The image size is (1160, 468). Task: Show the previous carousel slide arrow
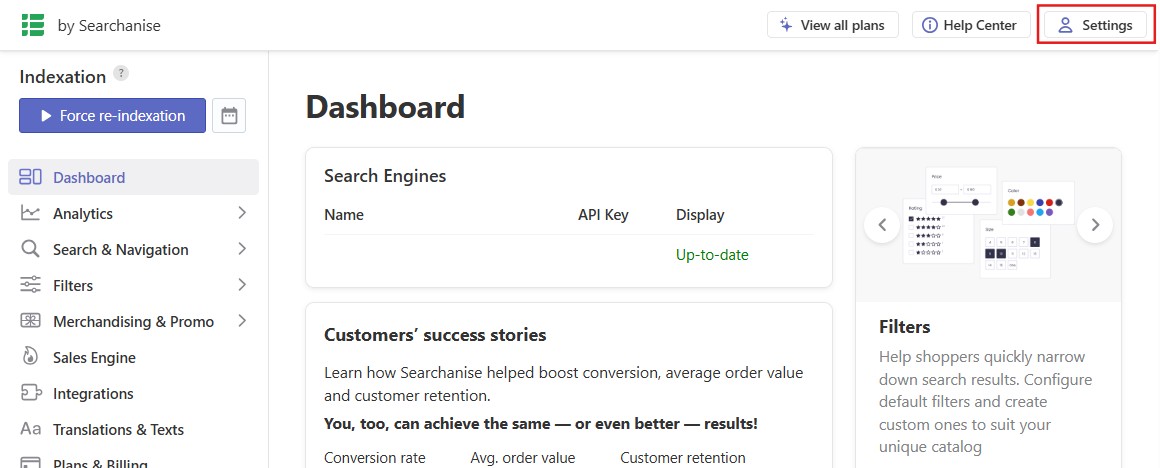(882, 225)
